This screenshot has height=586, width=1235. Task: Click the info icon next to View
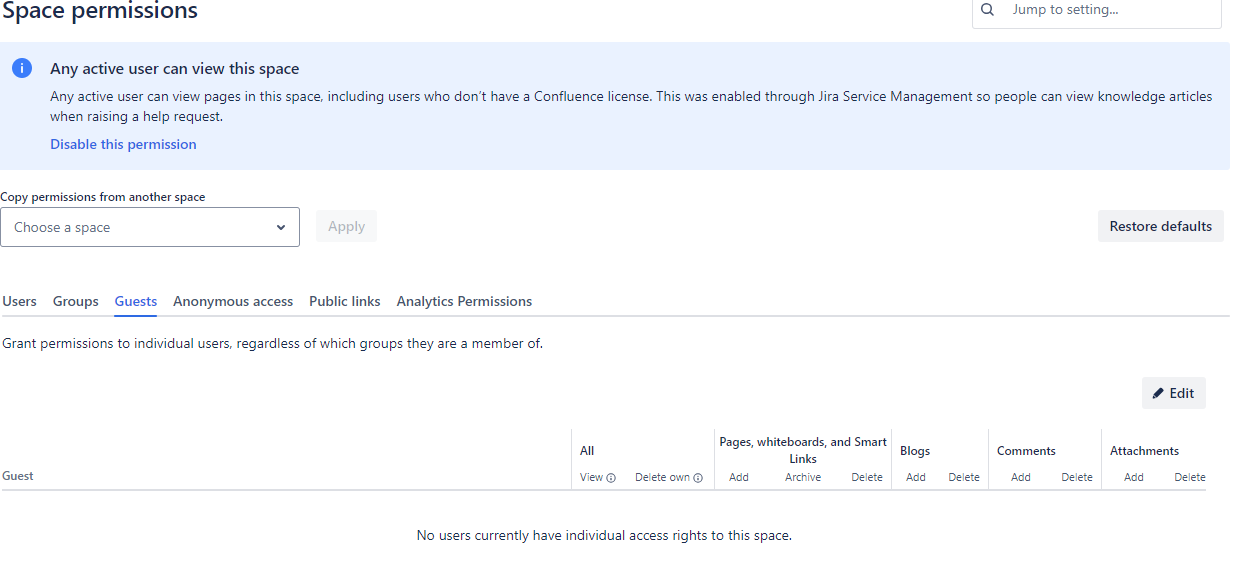611,478
